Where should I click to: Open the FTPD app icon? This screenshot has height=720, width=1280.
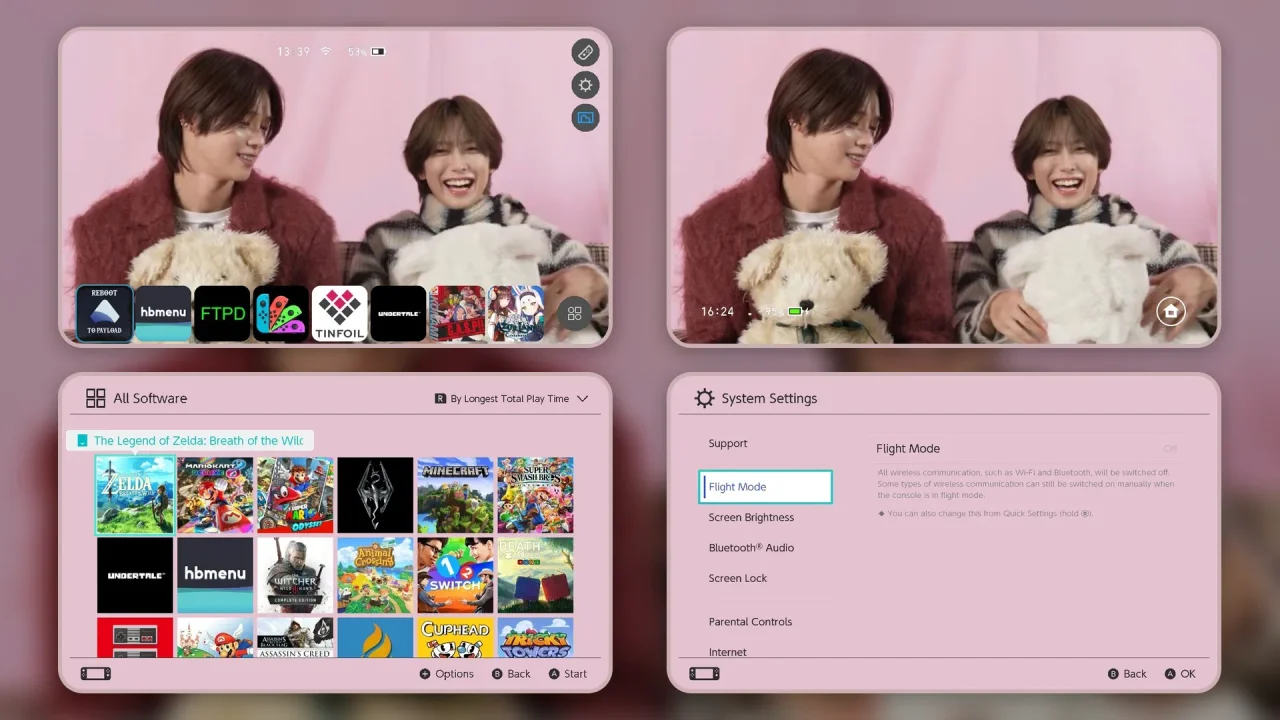pos(222,313)
